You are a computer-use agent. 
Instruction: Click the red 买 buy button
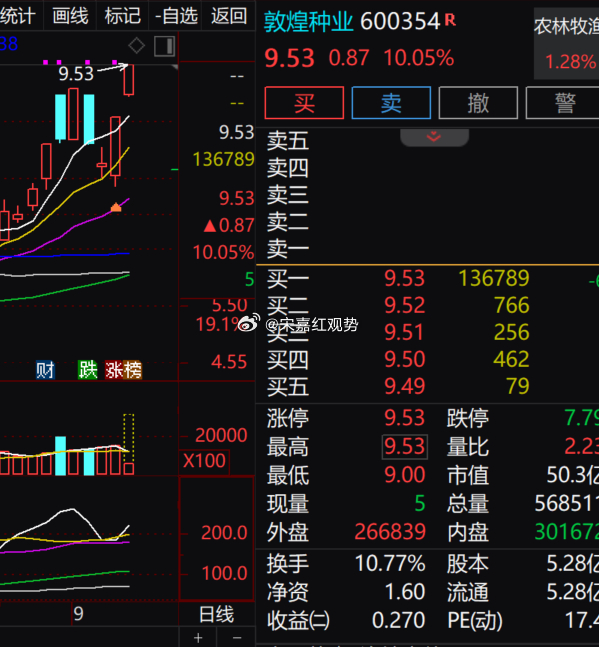[304, 103]
